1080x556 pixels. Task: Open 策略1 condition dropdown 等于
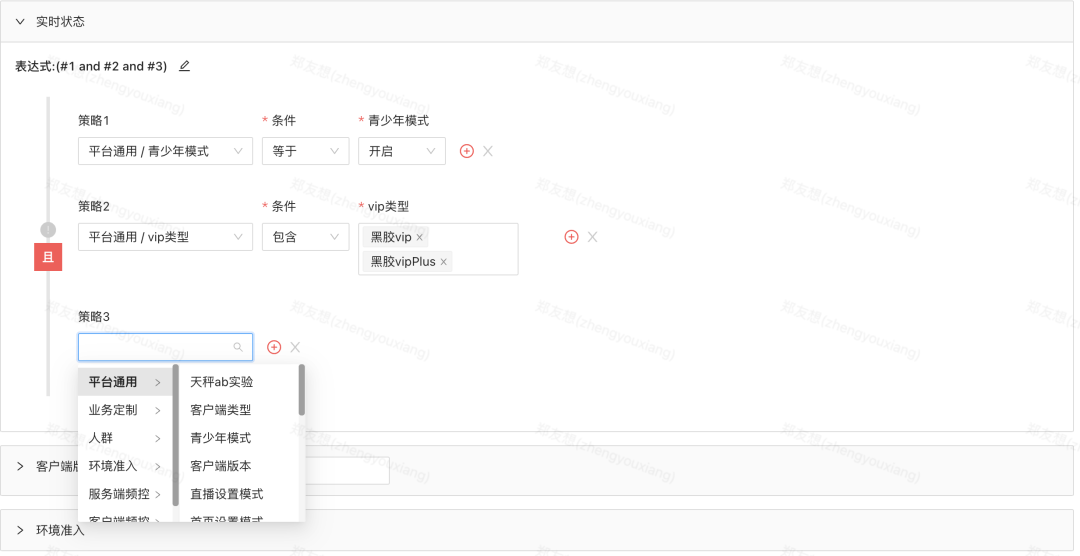pyautogui.click(x=305, y=151)
